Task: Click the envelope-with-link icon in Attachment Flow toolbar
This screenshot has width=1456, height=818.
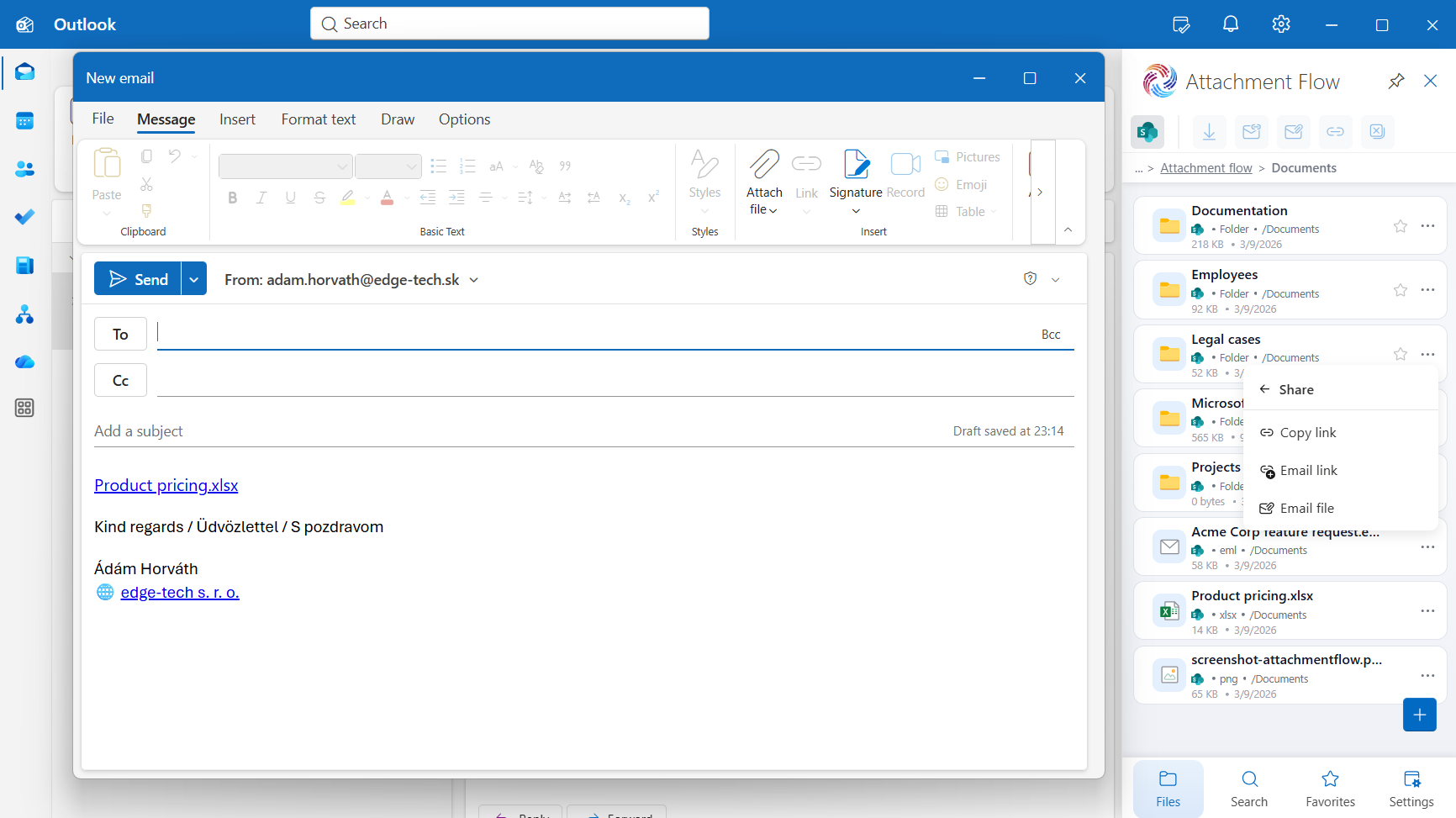Action: point(1251,131)
